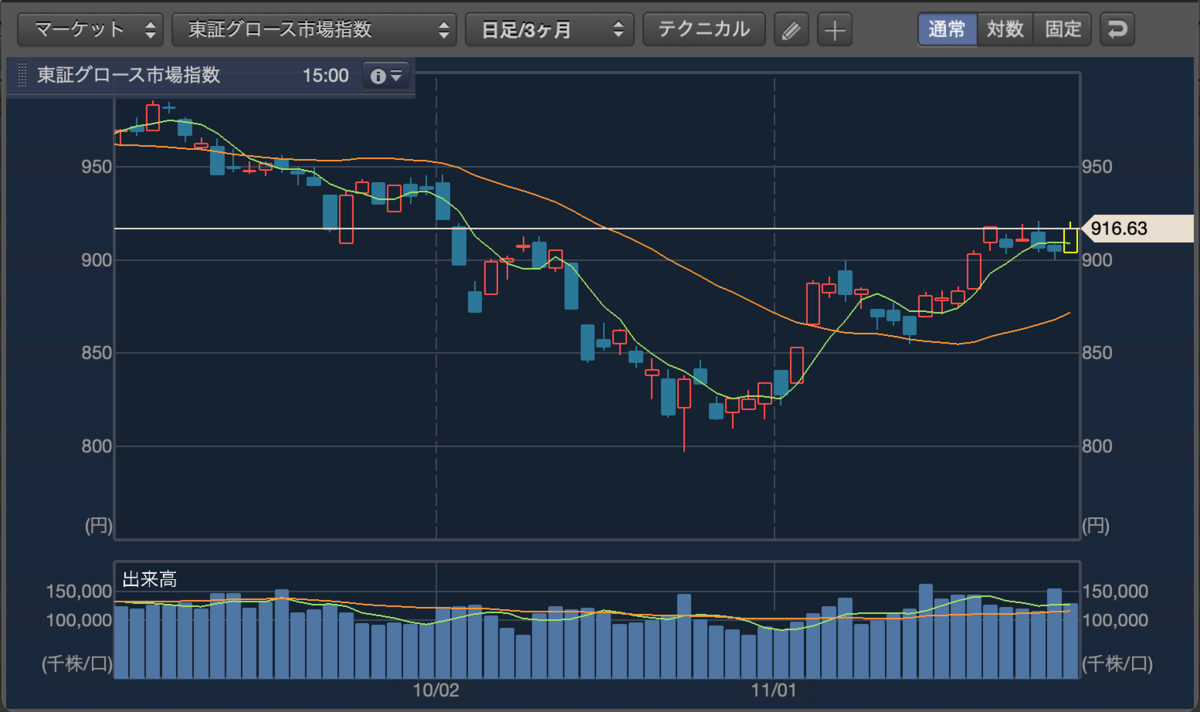The image size is (1200, 712).
Task: Switch chart scale to 固定
Action: 1063,29
